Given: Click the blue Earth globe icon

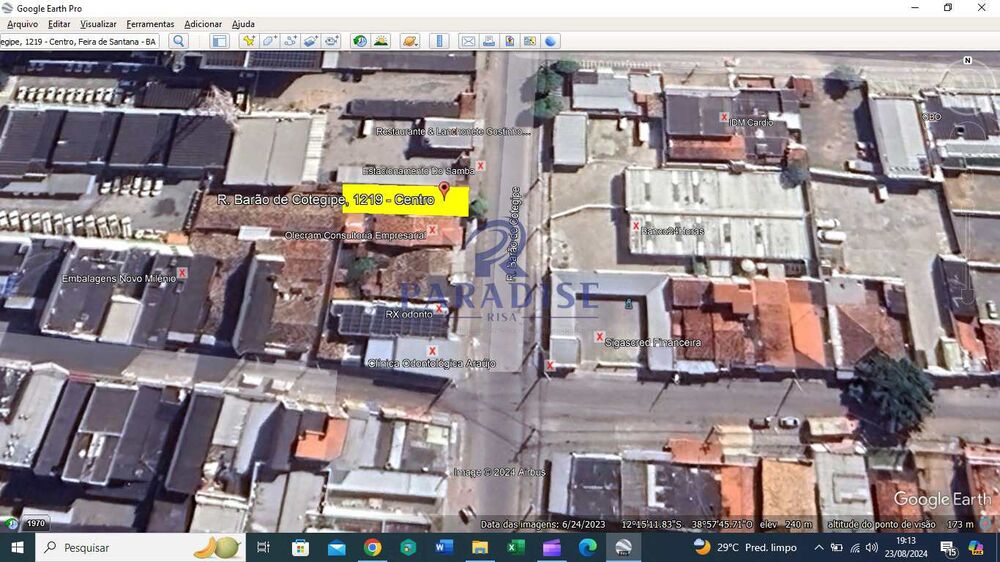Looking at the screenshot, I should coord(550,41).
